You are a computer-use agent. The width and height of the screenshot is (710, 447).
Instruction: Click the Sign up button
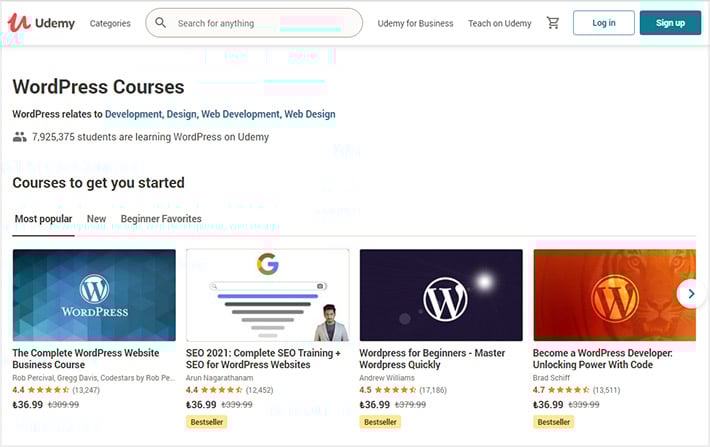coord(670,23)
